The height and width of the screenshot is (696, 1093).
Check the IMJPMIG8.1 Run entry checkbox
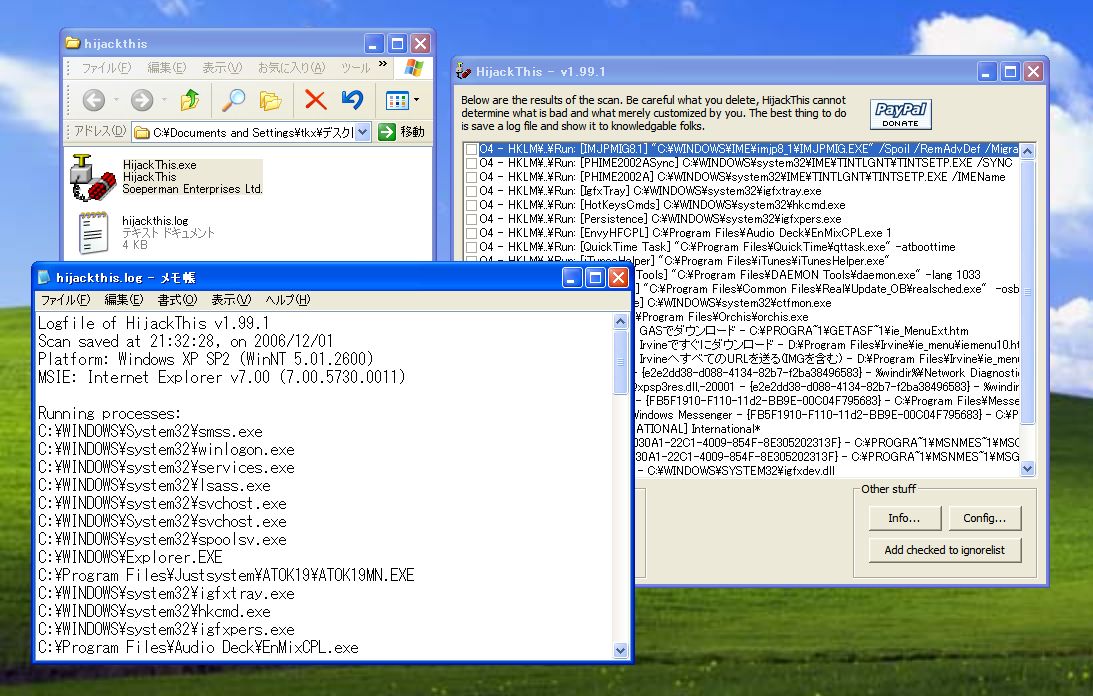pos(471,149)
